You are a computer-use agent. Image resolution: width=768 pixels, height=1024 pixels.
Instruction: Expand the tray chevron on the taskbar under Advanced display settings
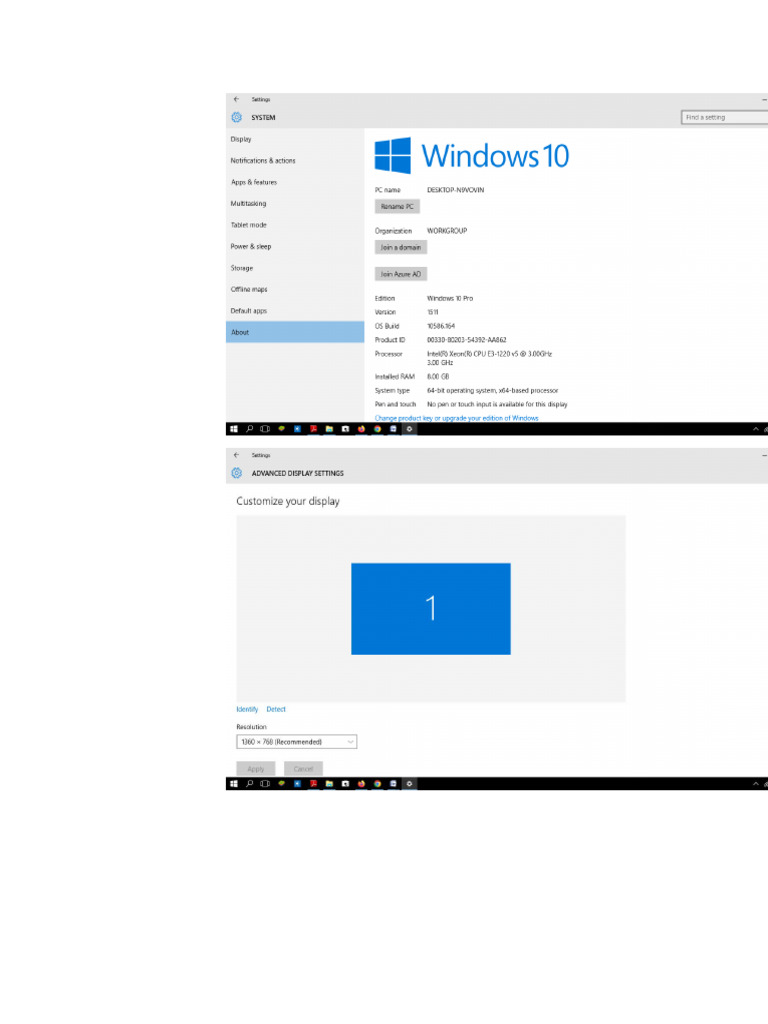pos(756,784)
